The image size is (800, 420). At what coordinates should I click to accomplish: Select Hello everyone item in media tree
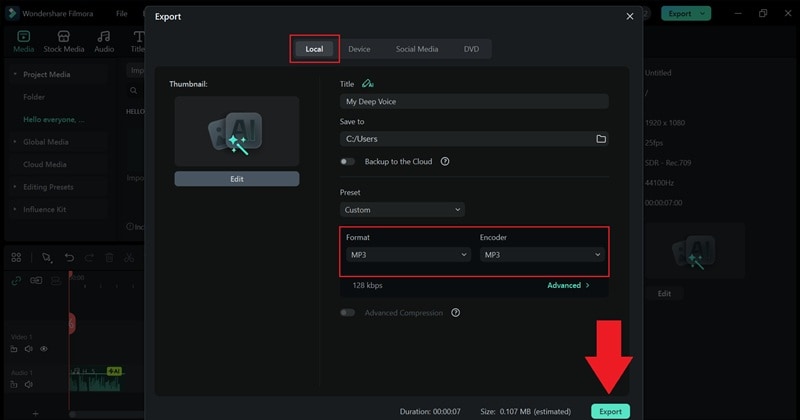pyautogui.click(x=54, y=119)
